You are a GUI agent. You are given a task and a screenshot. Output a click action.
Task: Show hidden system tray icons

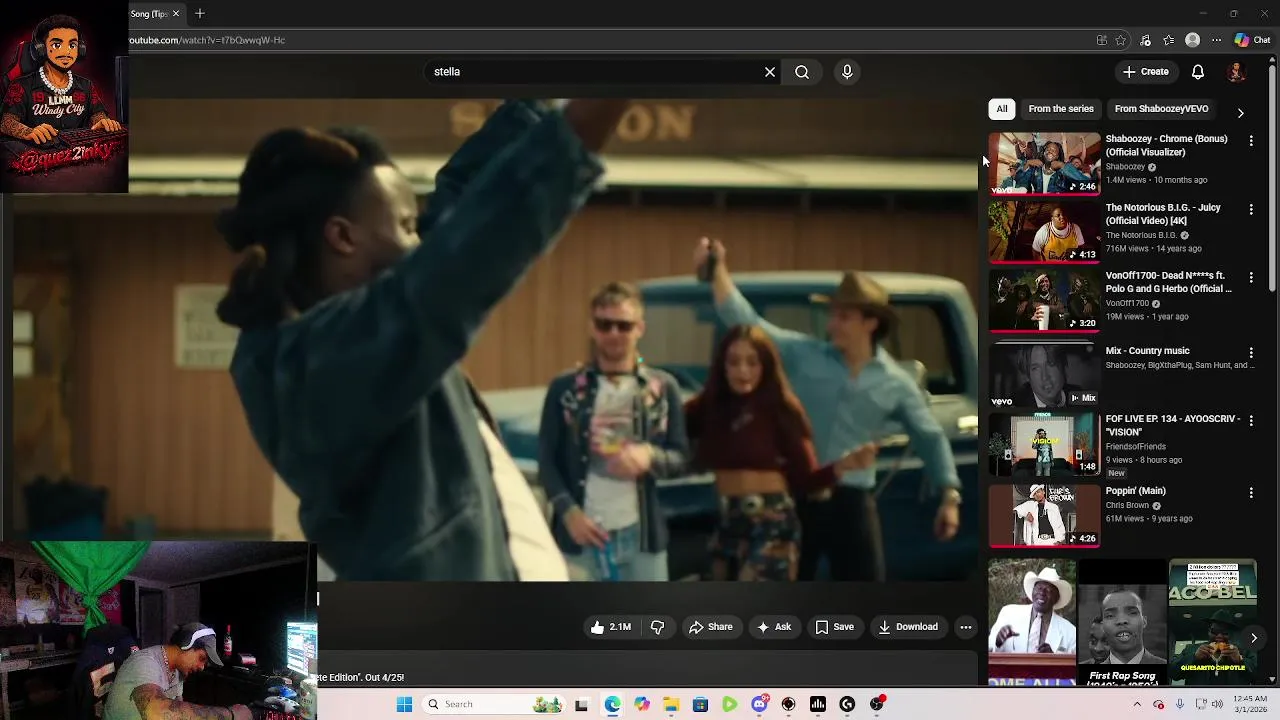(x=1137, y=704)
